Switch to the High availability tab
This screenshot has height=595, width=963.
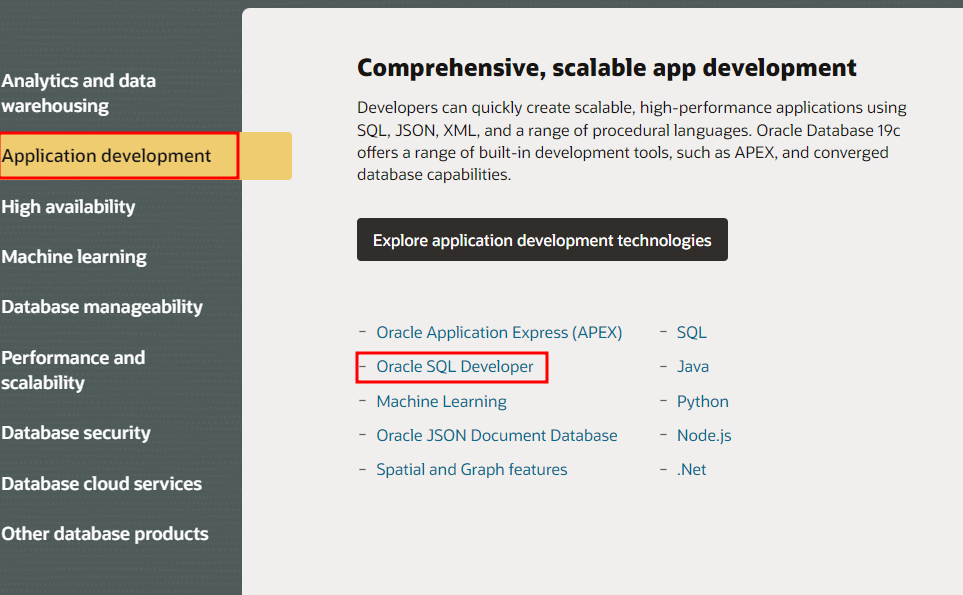coord(68,207)
